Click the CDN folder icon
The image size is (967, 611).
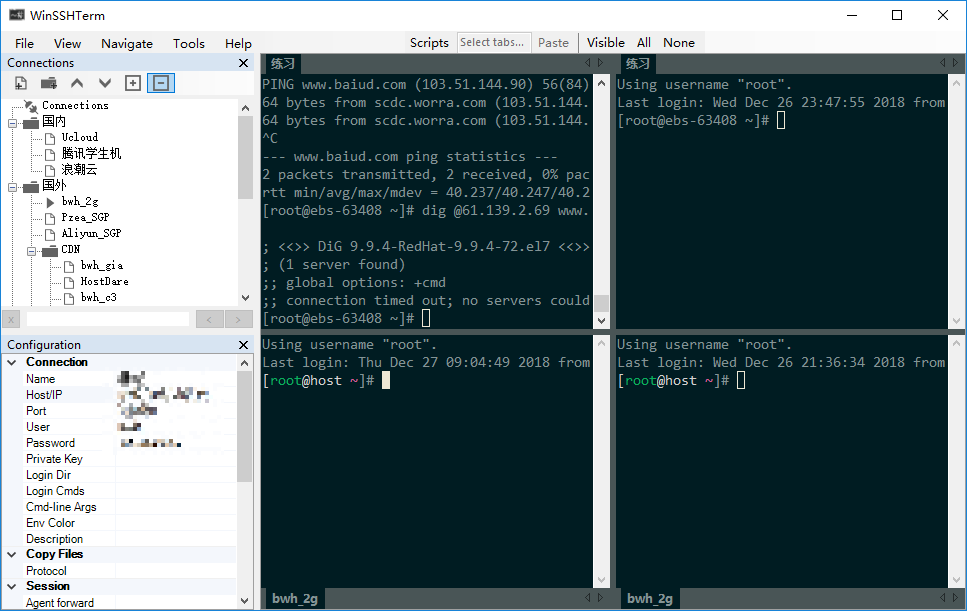50,251
